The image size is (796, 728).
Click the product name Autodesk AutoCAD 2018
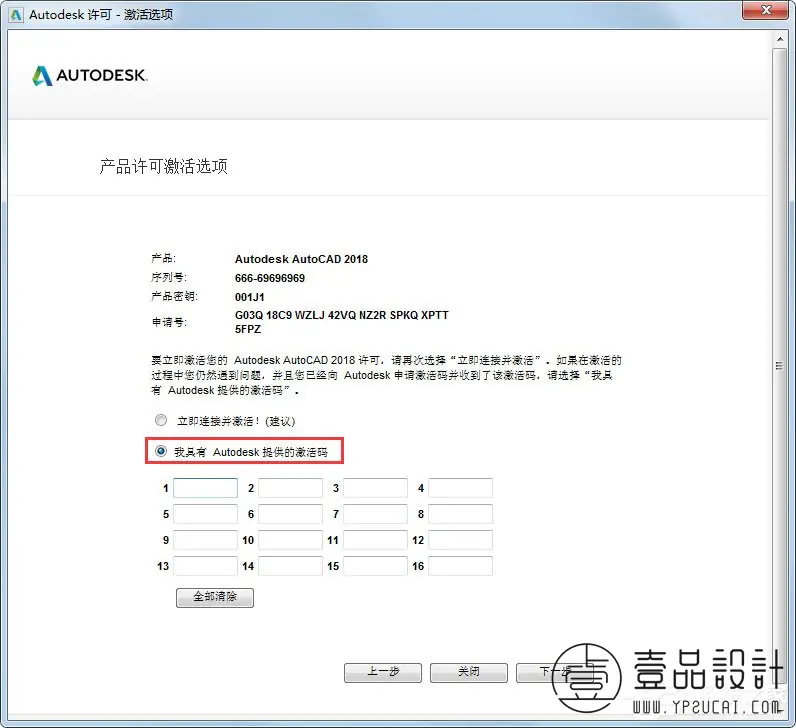301,259
